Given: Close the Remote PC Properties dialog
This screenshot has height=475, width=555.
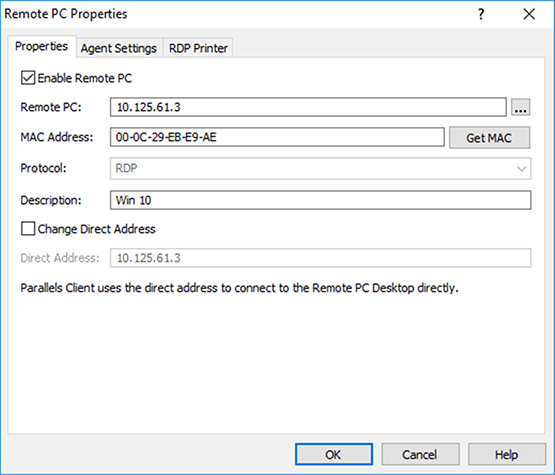Looking at the screenshot, I should [529, 14].
